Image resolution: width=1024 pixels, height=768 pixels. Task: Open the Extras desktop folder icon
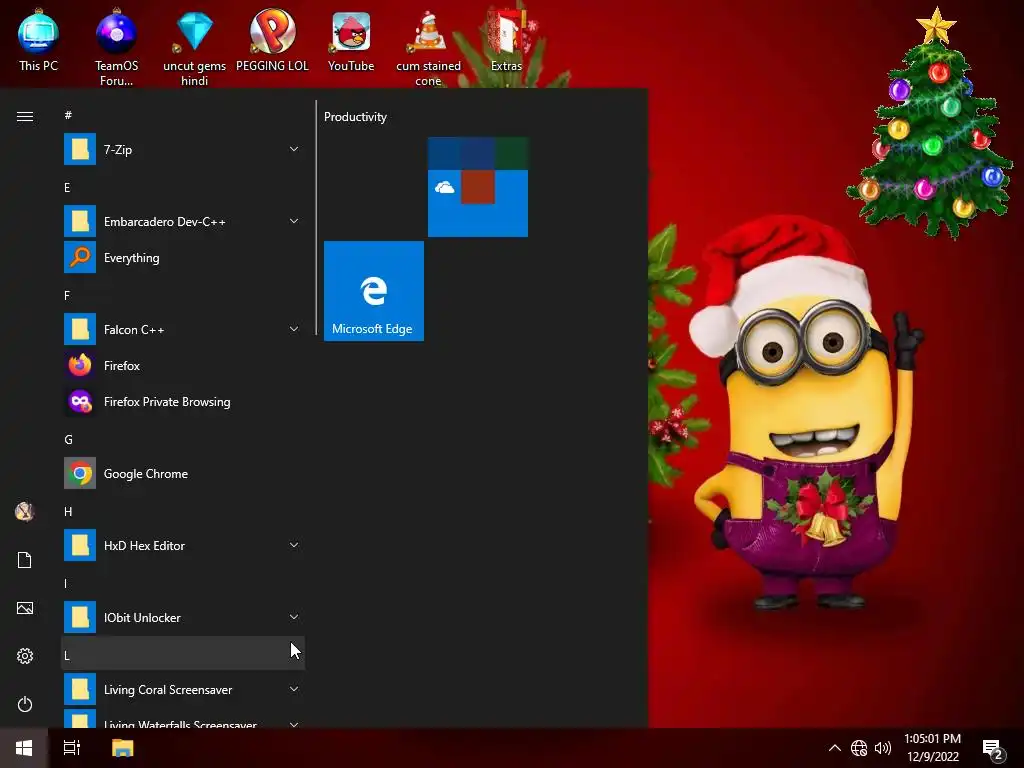pos(506,39)
